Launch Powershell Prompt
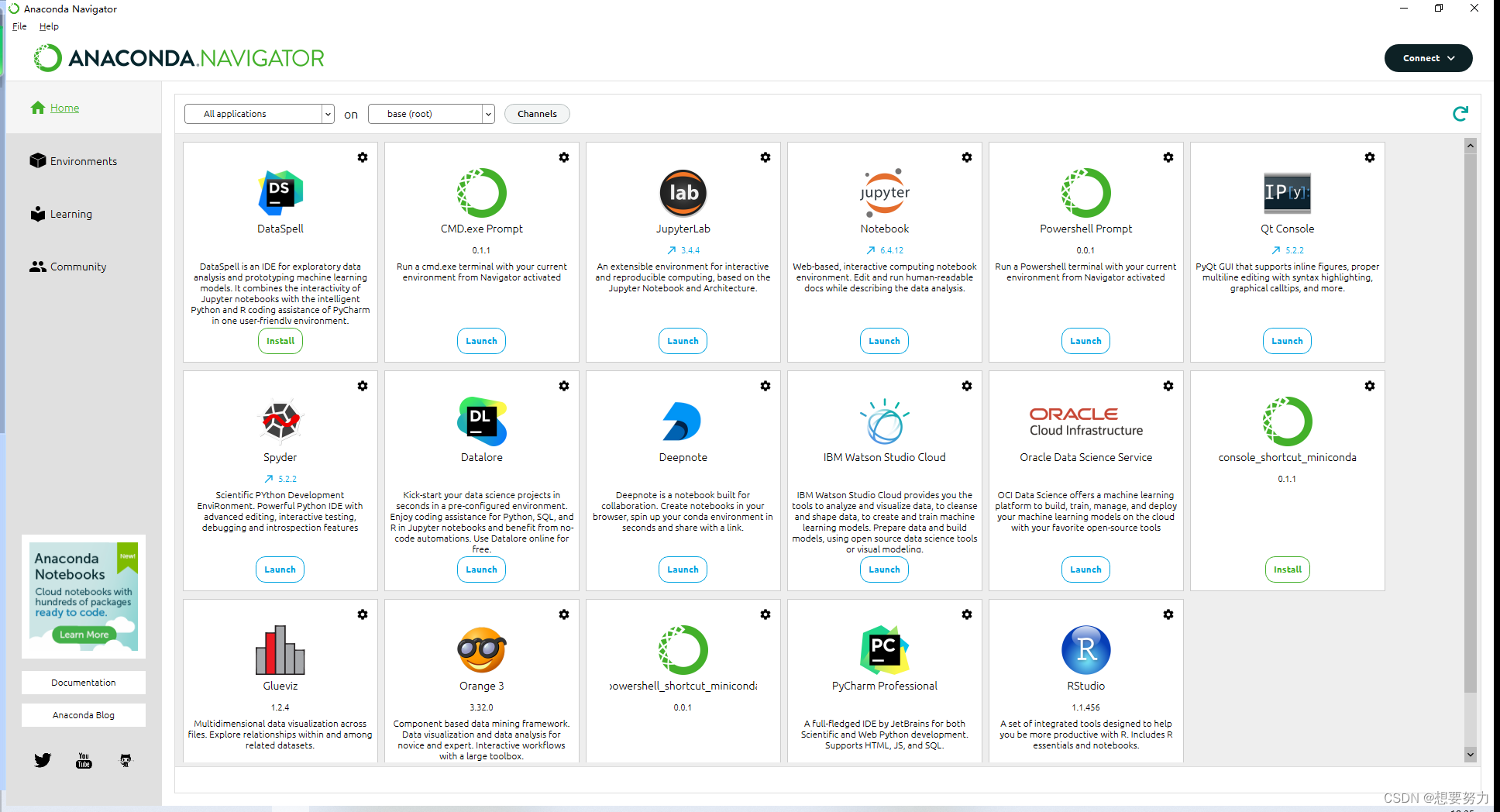Image resolution: width=1500 pixels, height=812 pixels. 1086,341
